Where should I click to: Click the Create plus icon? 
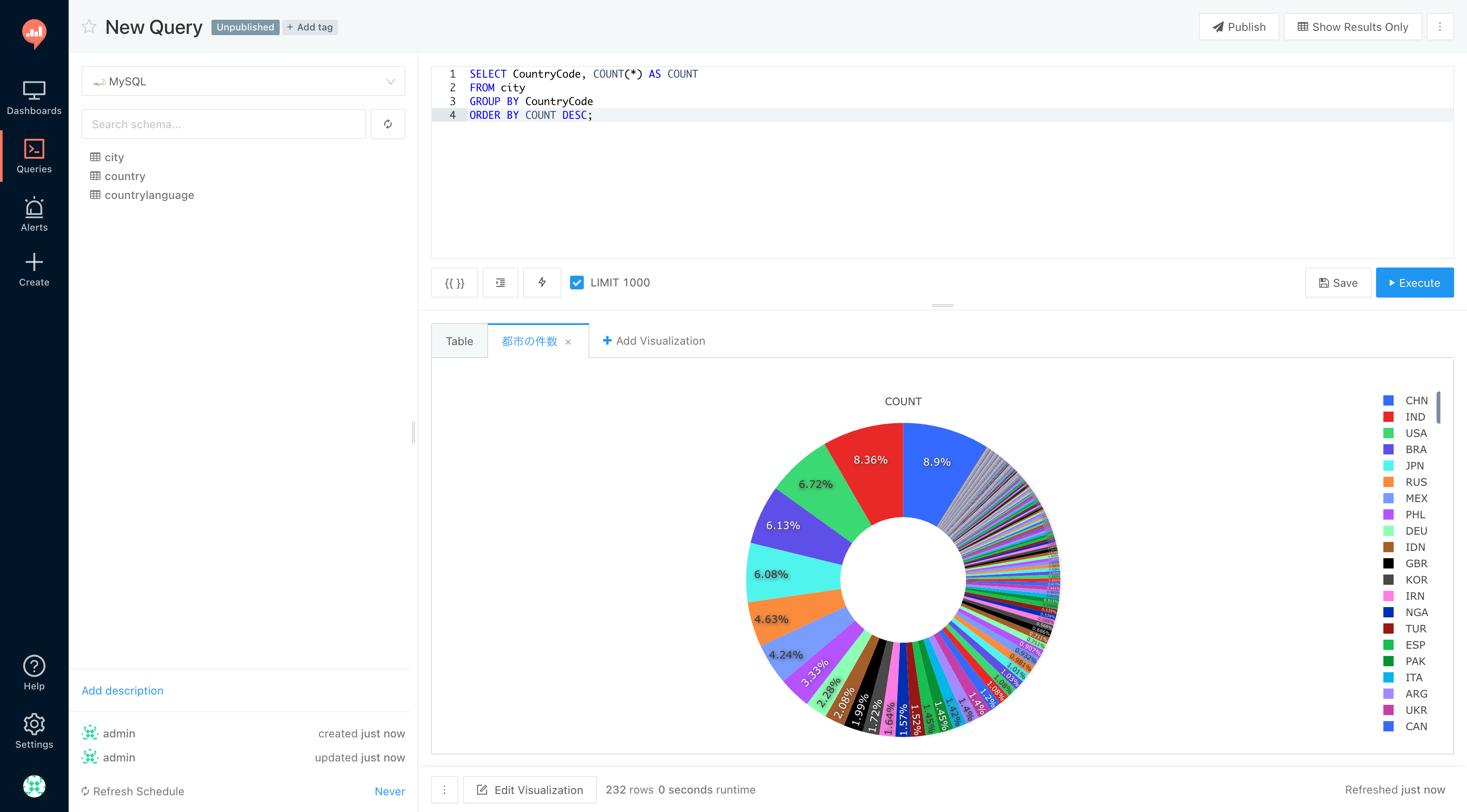click(x=34, y=270)
